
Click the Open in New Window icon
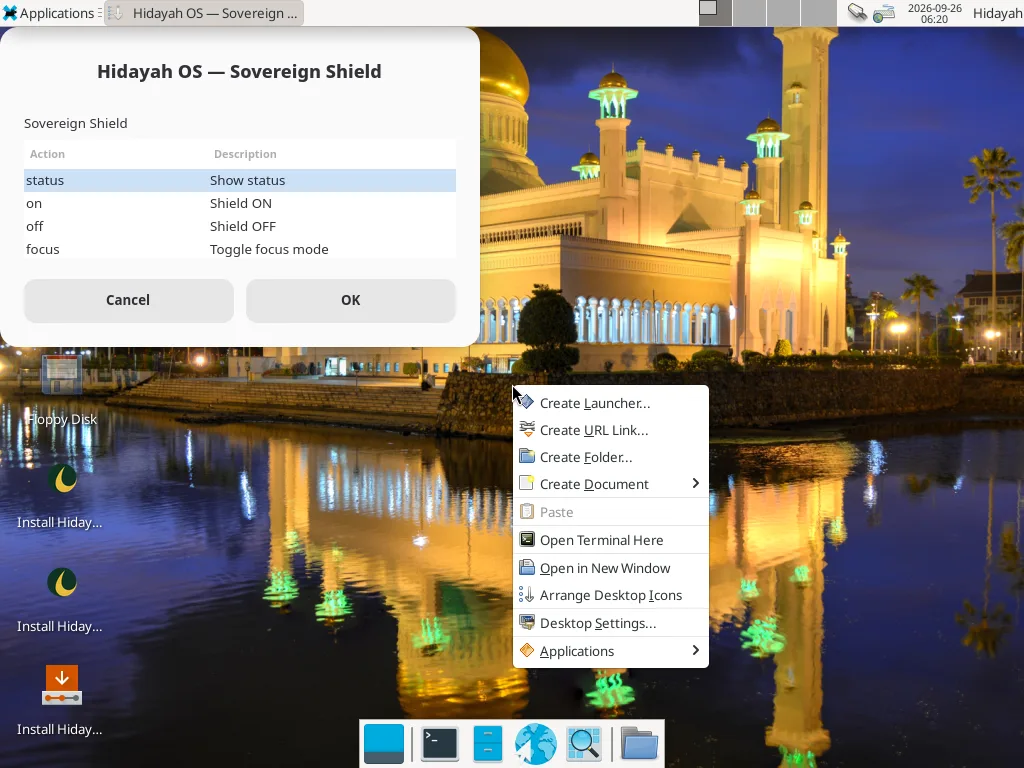(527, 567)
